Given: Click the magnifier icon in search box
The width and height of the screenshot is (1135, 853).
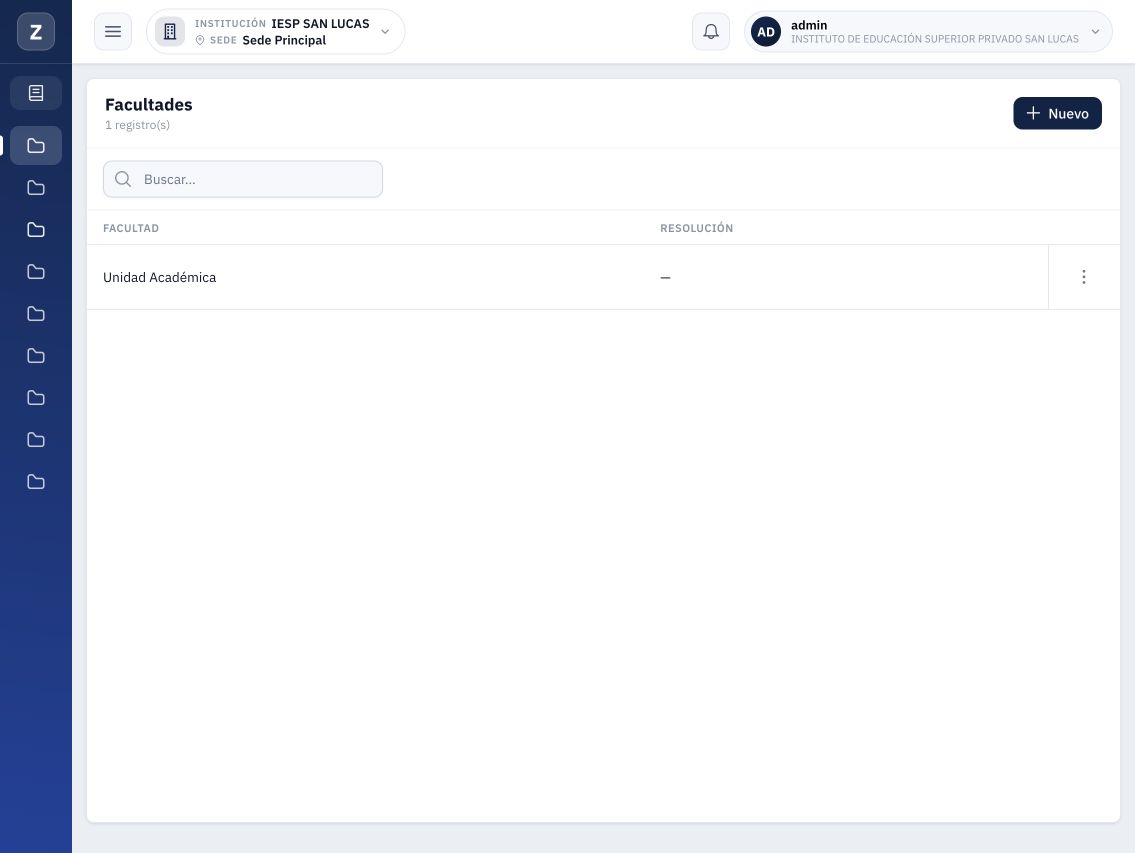Looking at the screenshot, I should [123, 179].
